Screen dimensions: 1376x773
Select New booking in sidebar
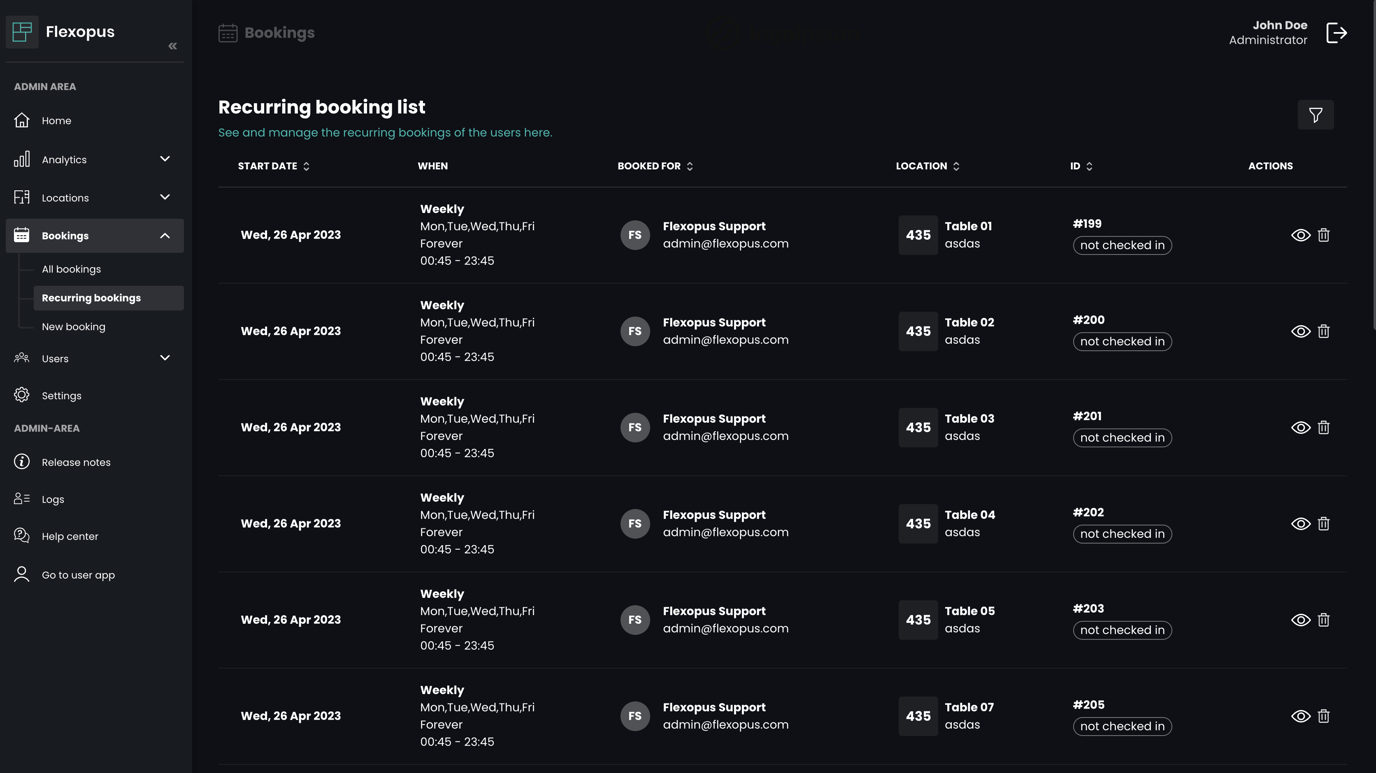tap(73, 327)
